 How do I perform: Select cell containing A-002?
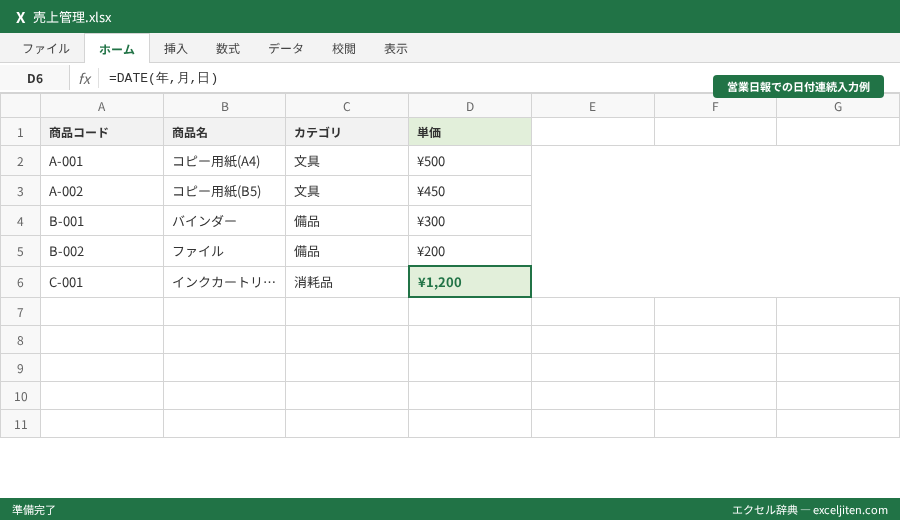pos(102,191)
